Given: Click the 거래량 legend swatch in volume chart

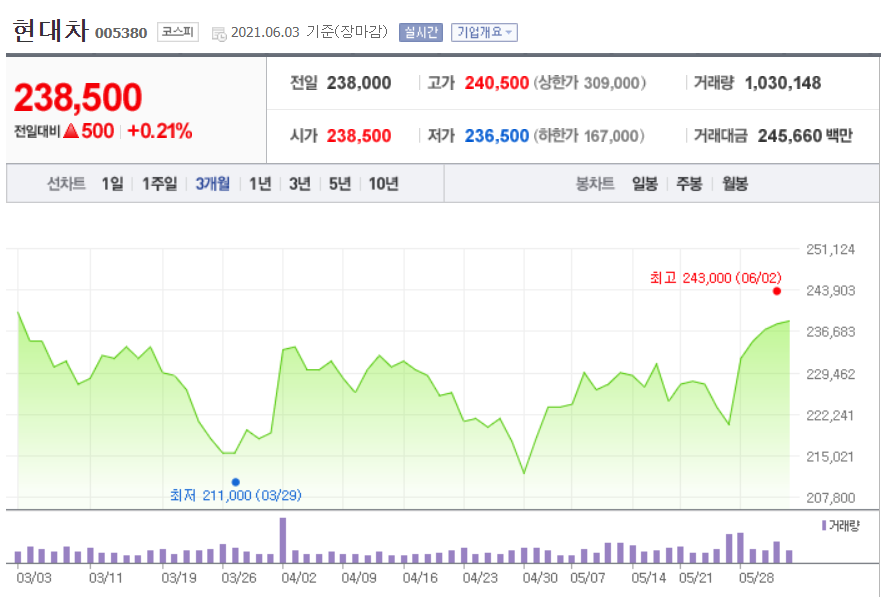Looking at the screenshot, I should coord(824,526).
